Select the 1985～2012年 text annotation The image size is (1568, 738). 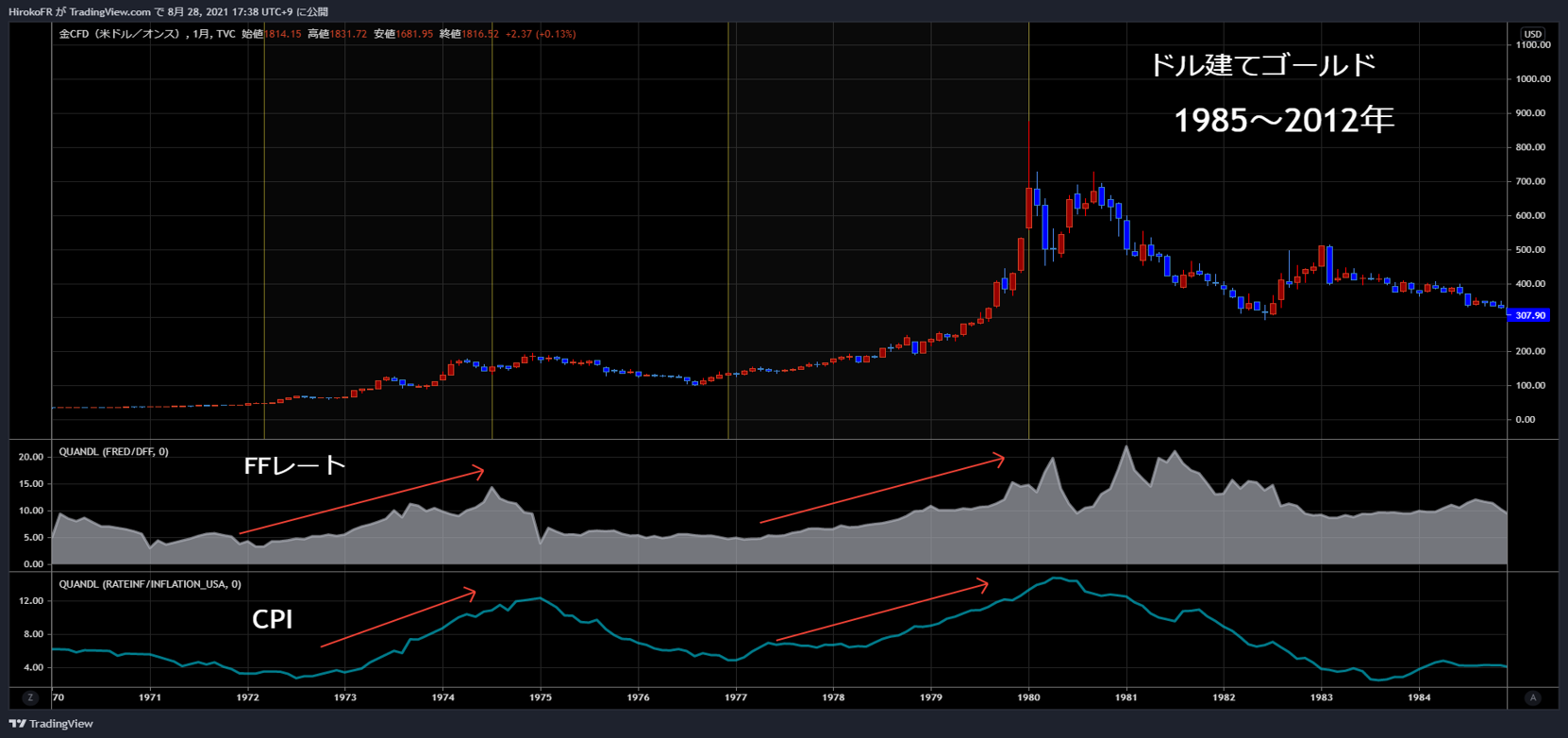coord(1283,120)
